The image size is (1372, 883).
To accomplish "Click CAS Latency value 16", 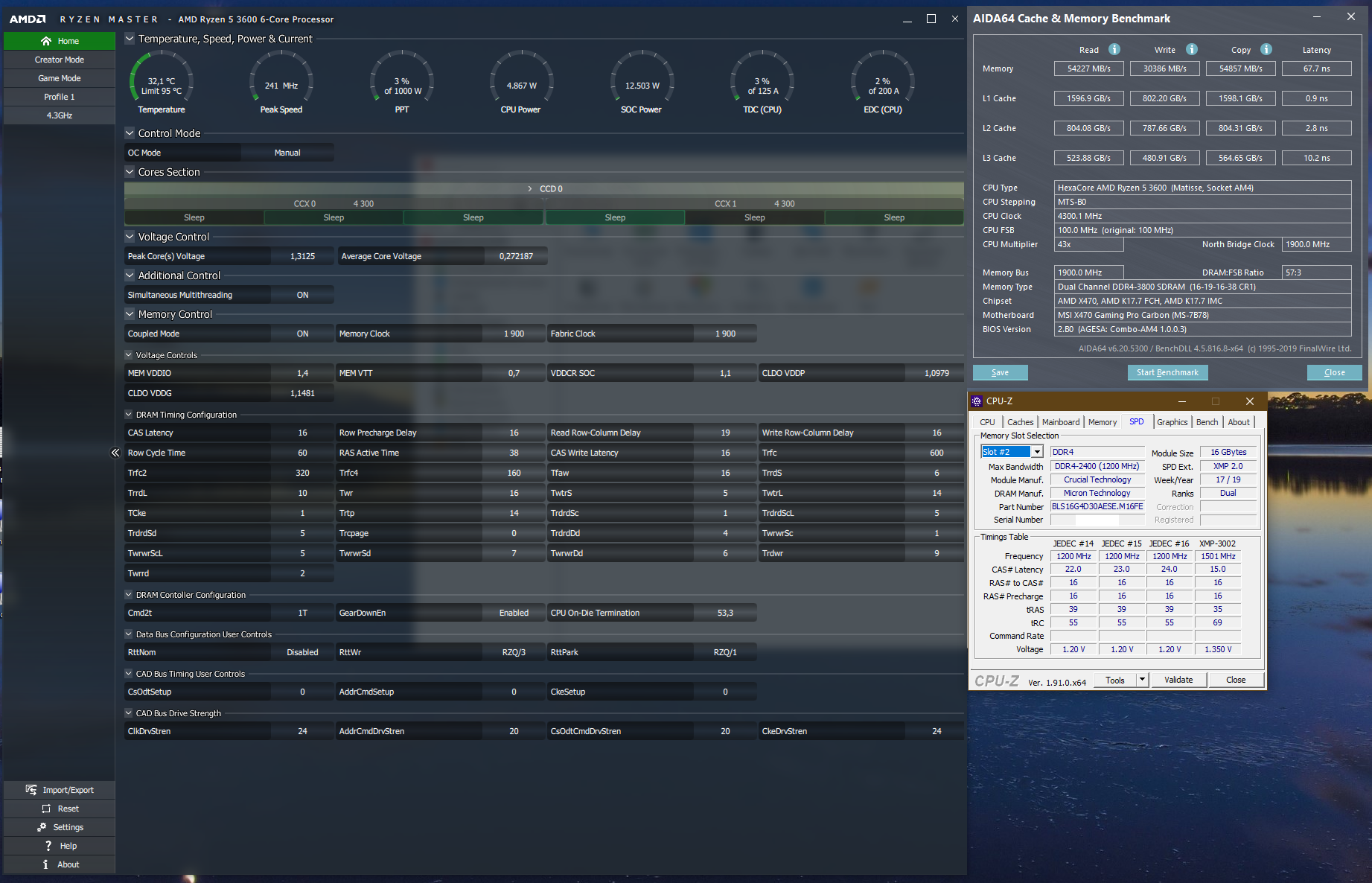I will click(302, 433).
